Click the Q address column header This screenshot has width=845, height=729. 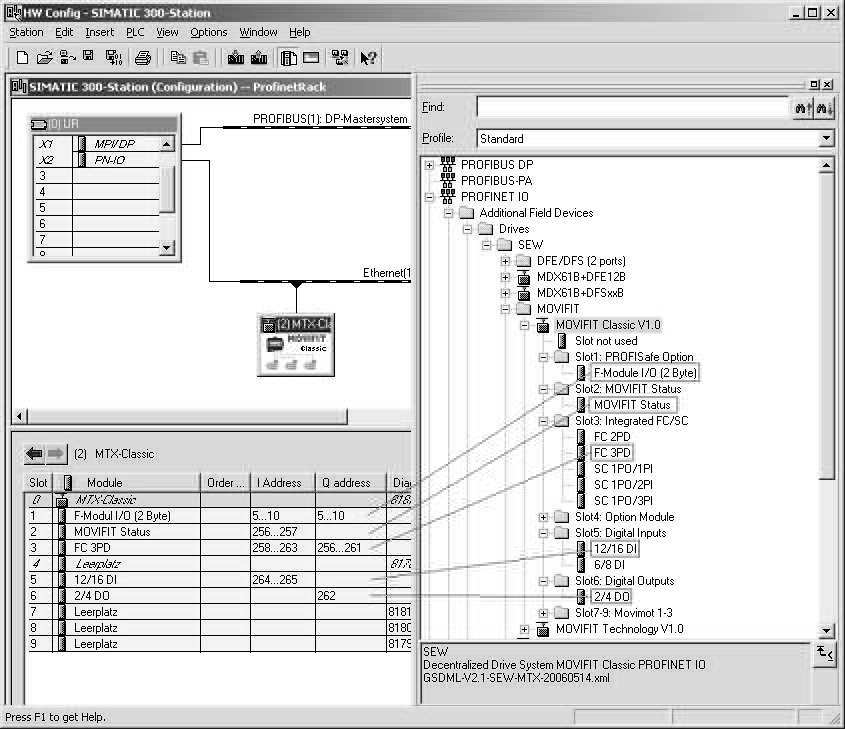click(351, 483)
